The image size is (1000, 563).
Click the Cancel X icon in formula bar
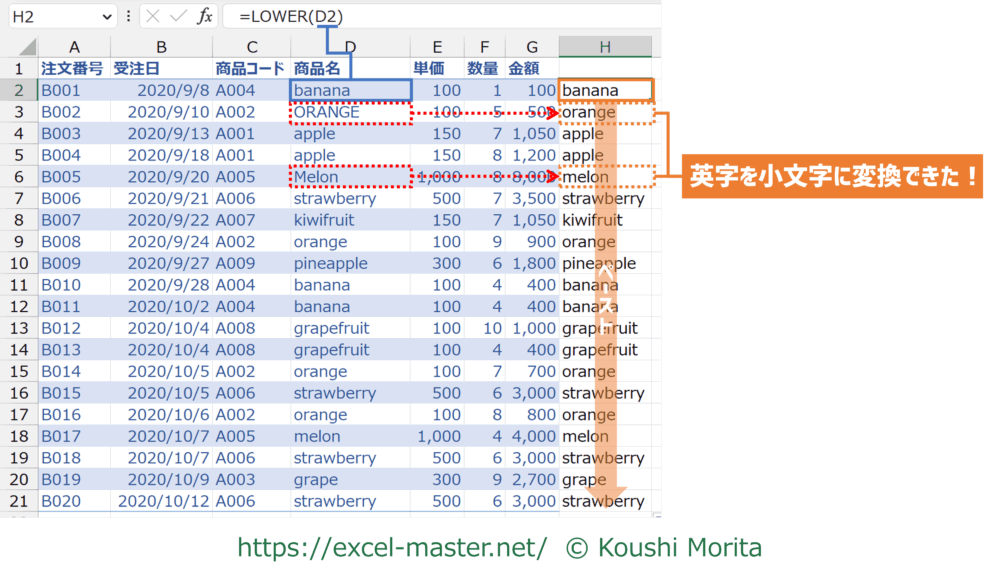click(154, 17)
